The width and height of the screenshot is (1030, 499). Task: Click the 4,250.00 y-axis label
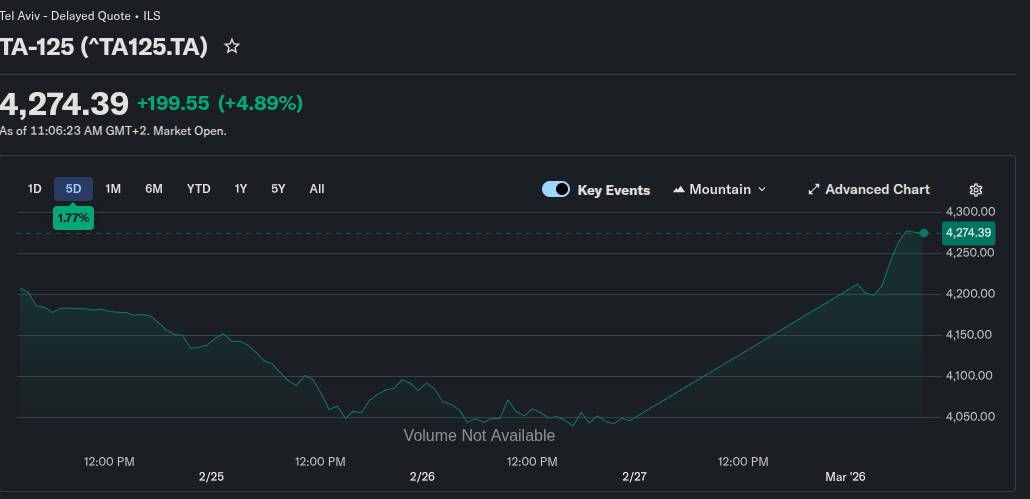click(970, 253)
